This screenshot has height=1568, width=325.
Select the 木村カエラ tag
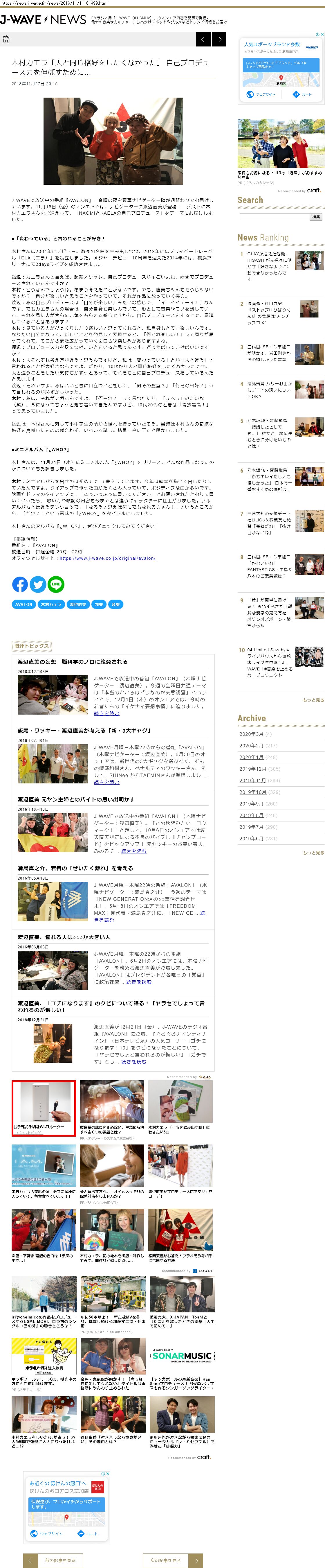click(50, 604)
